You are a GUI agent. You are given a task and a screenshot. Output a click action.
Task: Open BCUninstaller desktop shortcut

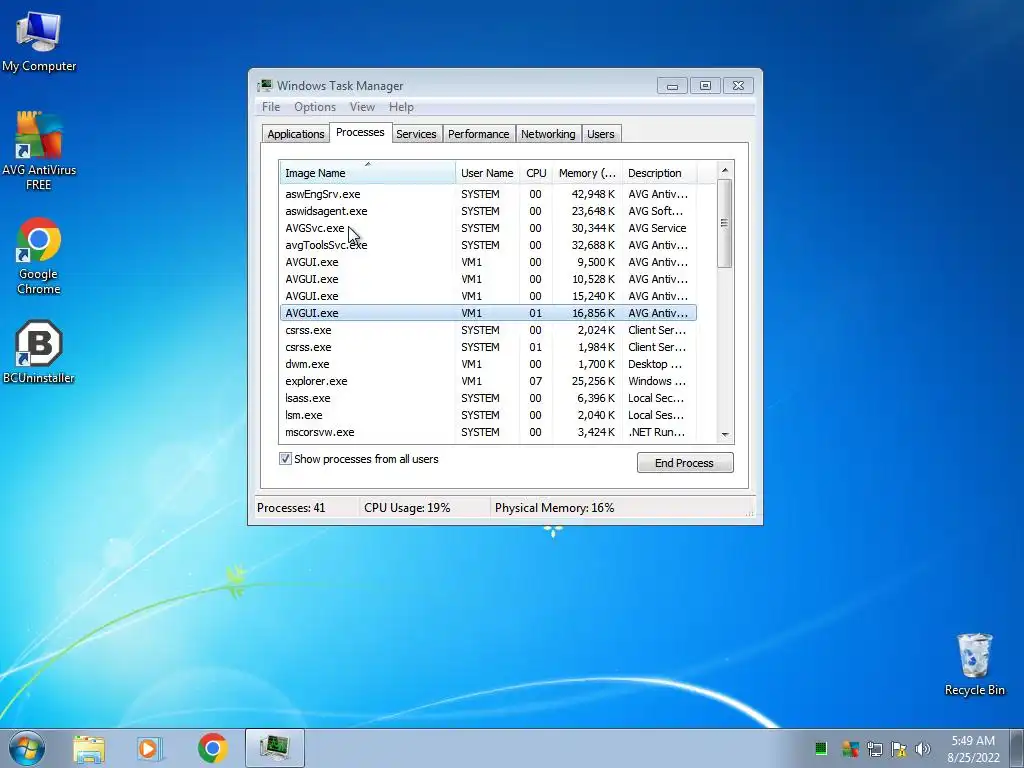point(39,351)
